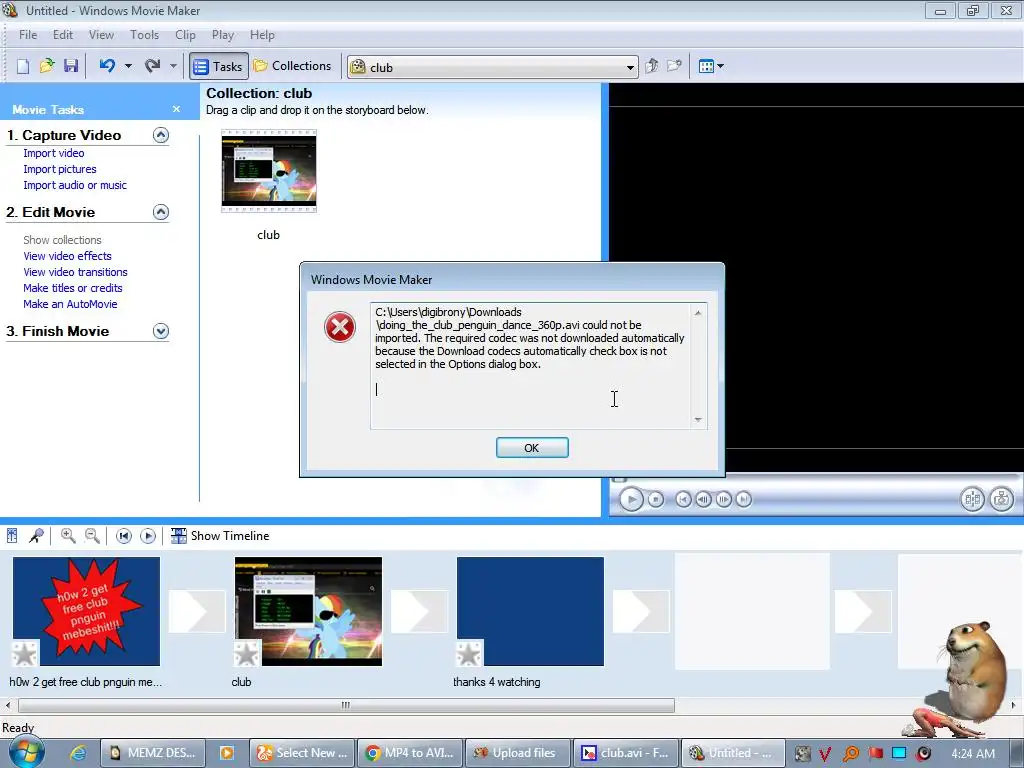
Task: Click the Rewind Storyboard icon
Action: click(123, 536)
